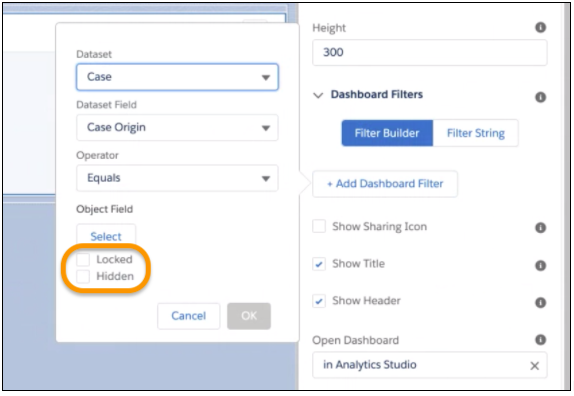Enable the Hidden checkbox

tap(83, 276)
